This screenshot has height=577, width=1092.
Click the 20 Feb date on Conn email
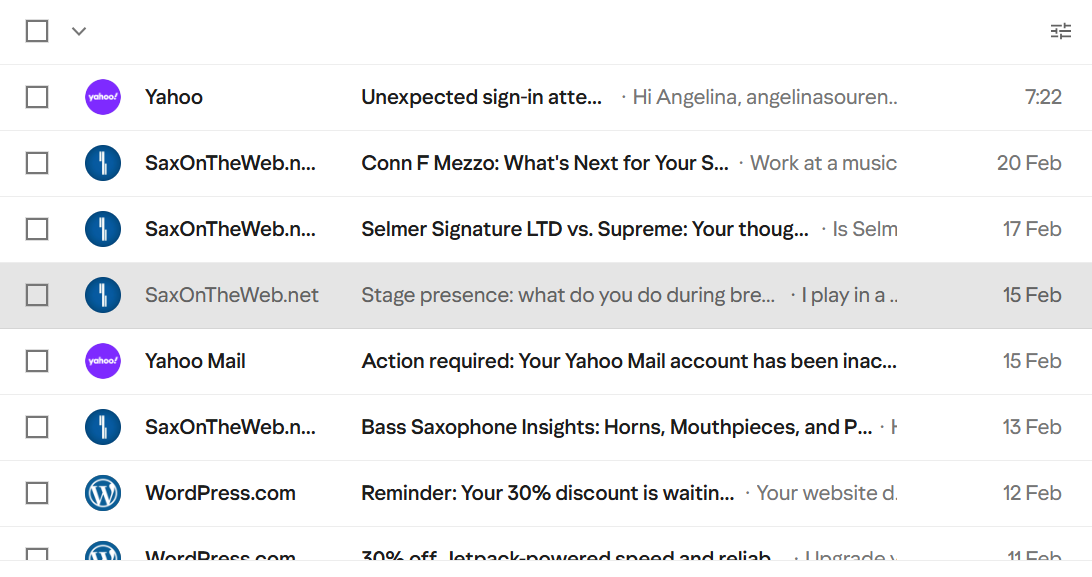click(1029, 163)
